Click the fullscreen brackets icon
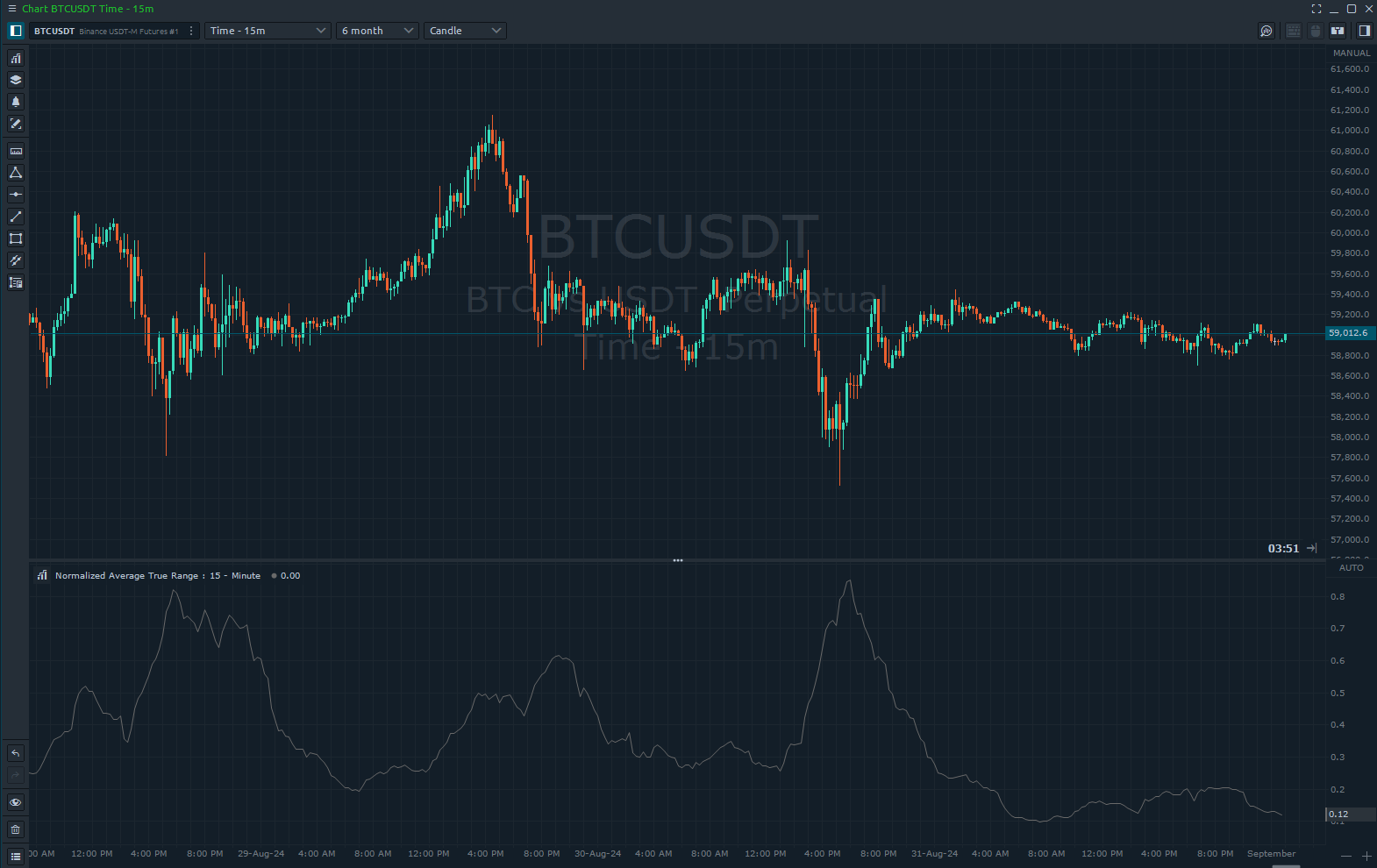 point(1316,9)
